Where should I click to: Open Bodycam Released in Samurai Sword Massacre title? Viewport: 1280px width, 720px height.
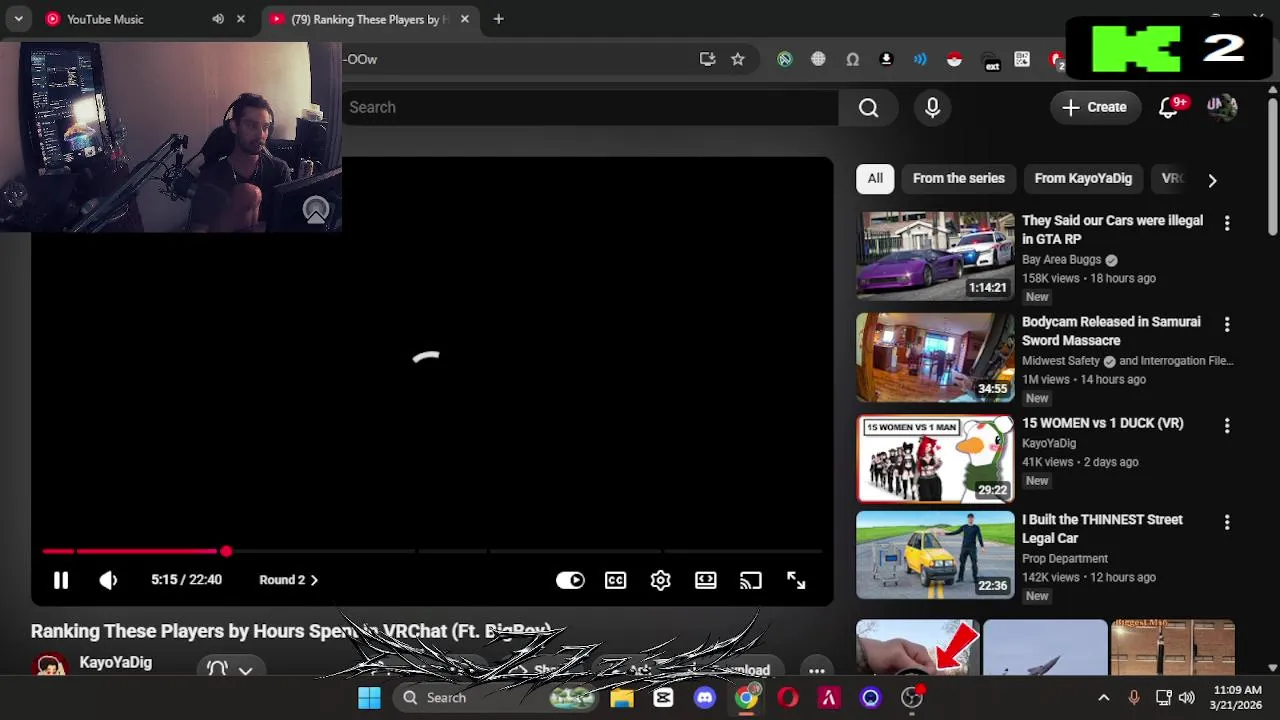[x=1111, y=331]
